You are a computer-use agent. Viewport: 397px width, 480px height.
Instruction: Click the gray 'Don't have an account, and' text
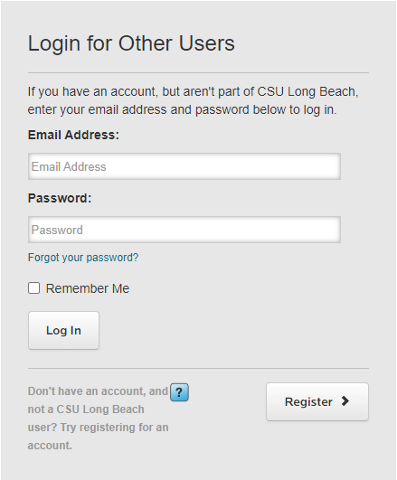coord(98,391)
